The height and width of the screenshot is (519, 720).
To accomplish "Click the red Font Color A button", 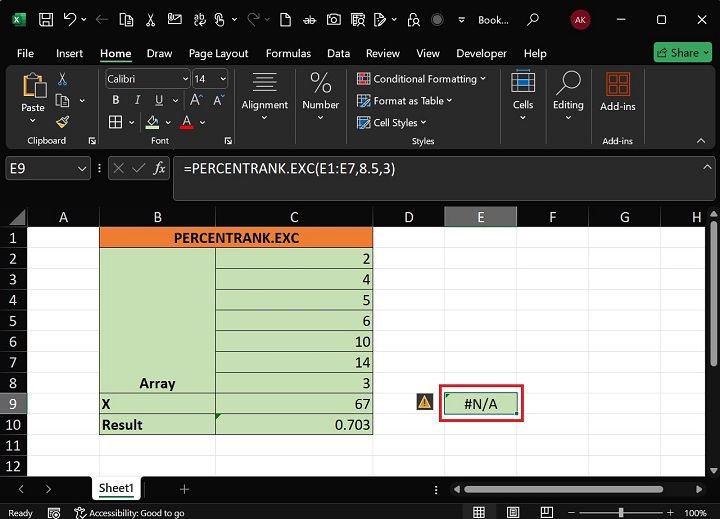I will click(186, 122).
